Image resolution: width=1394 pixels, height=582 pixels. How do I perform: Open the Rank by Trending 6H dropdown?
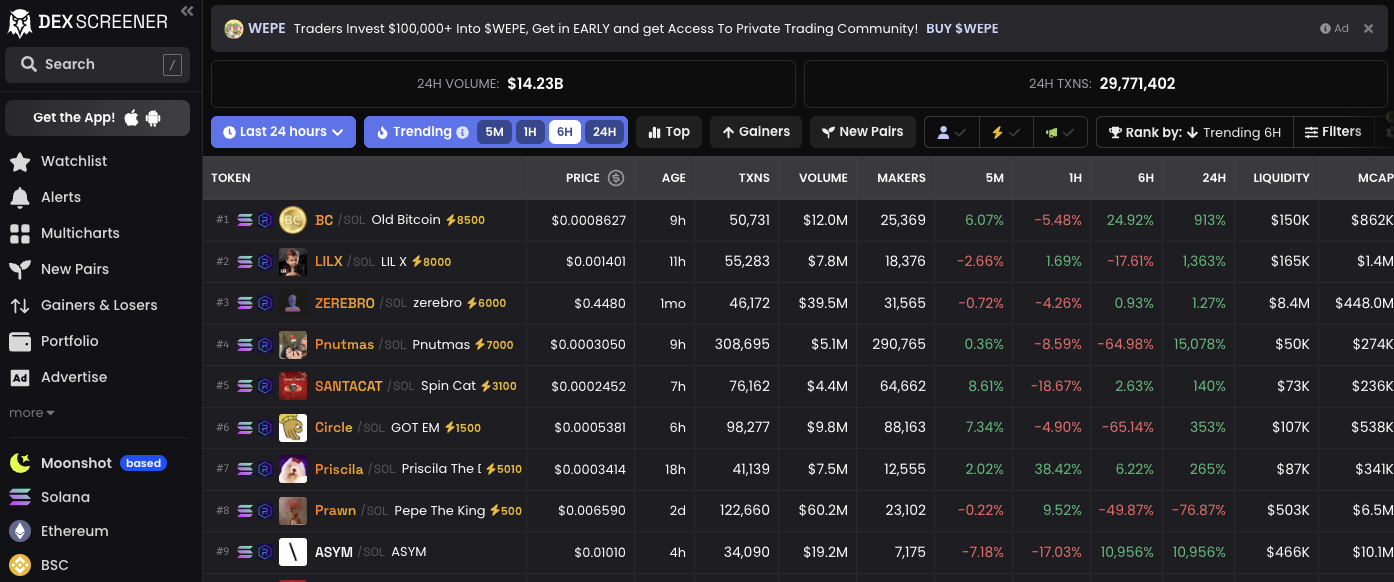pos(1194,132)
